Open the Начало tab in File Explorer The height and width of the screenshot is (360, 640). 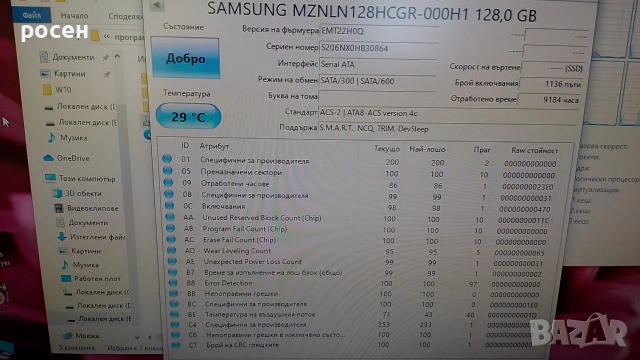74,16
